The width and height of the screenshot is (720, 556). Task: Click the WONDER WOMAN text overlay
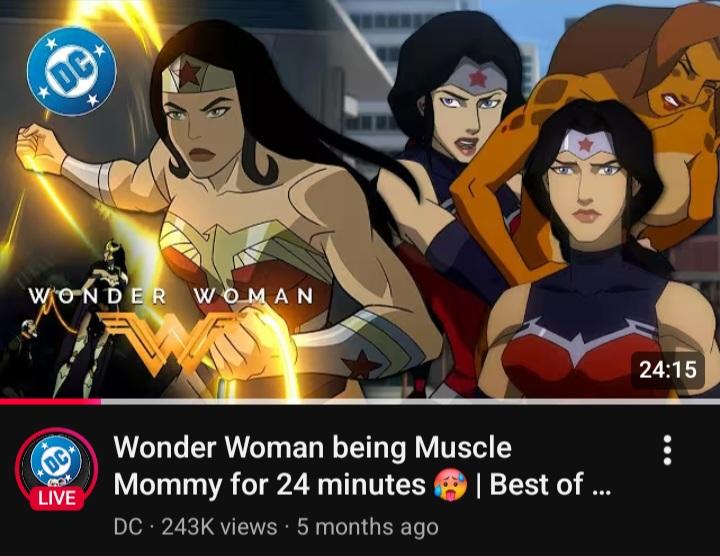(x=171, y=296)
